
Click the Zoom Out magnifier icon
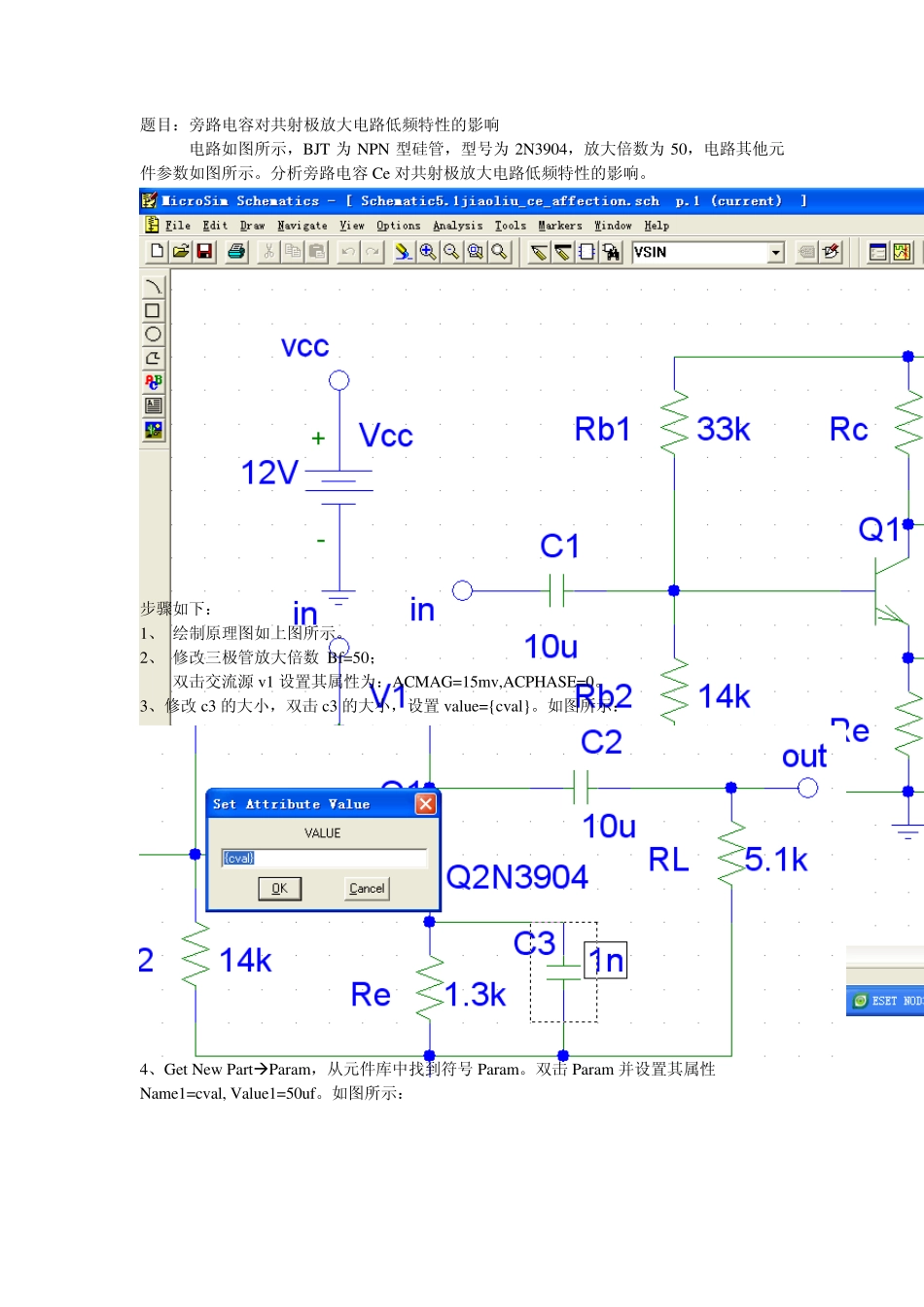(x=451, y=252)
